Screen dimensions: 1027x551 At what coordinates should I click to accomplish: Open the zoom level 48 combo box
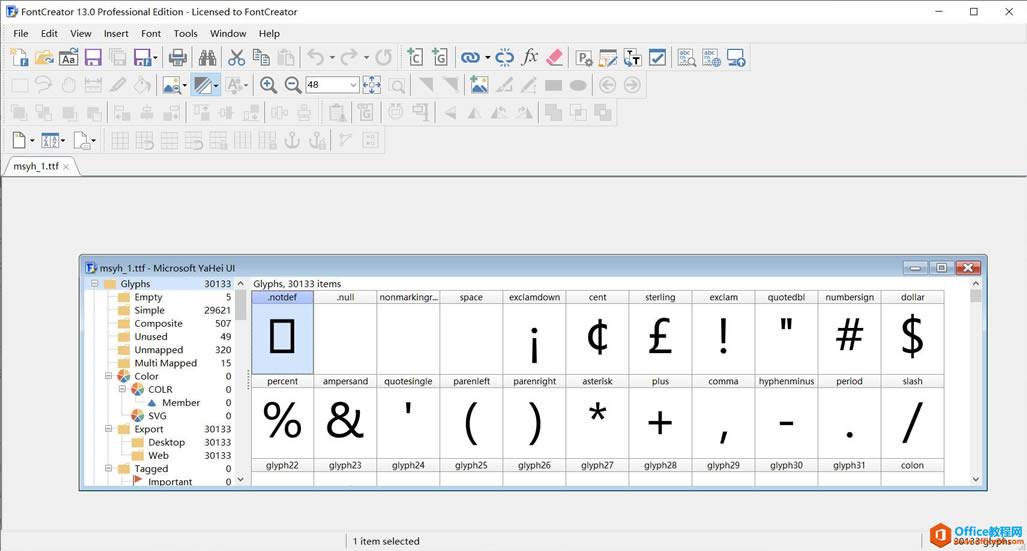[332, 85]
